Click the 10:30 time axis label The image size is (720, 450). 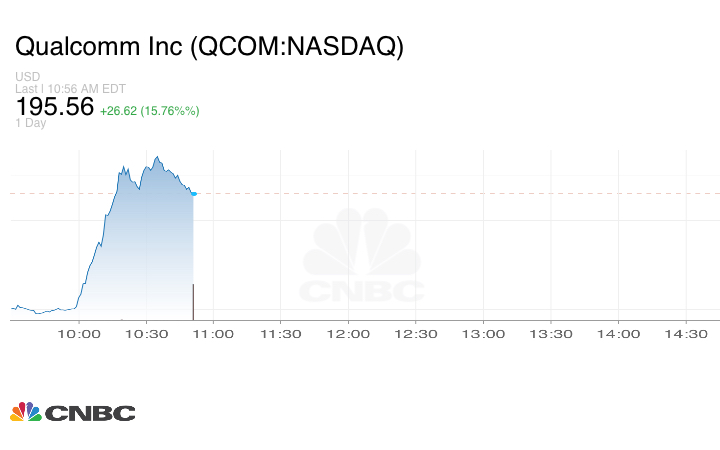coord(146,334)
